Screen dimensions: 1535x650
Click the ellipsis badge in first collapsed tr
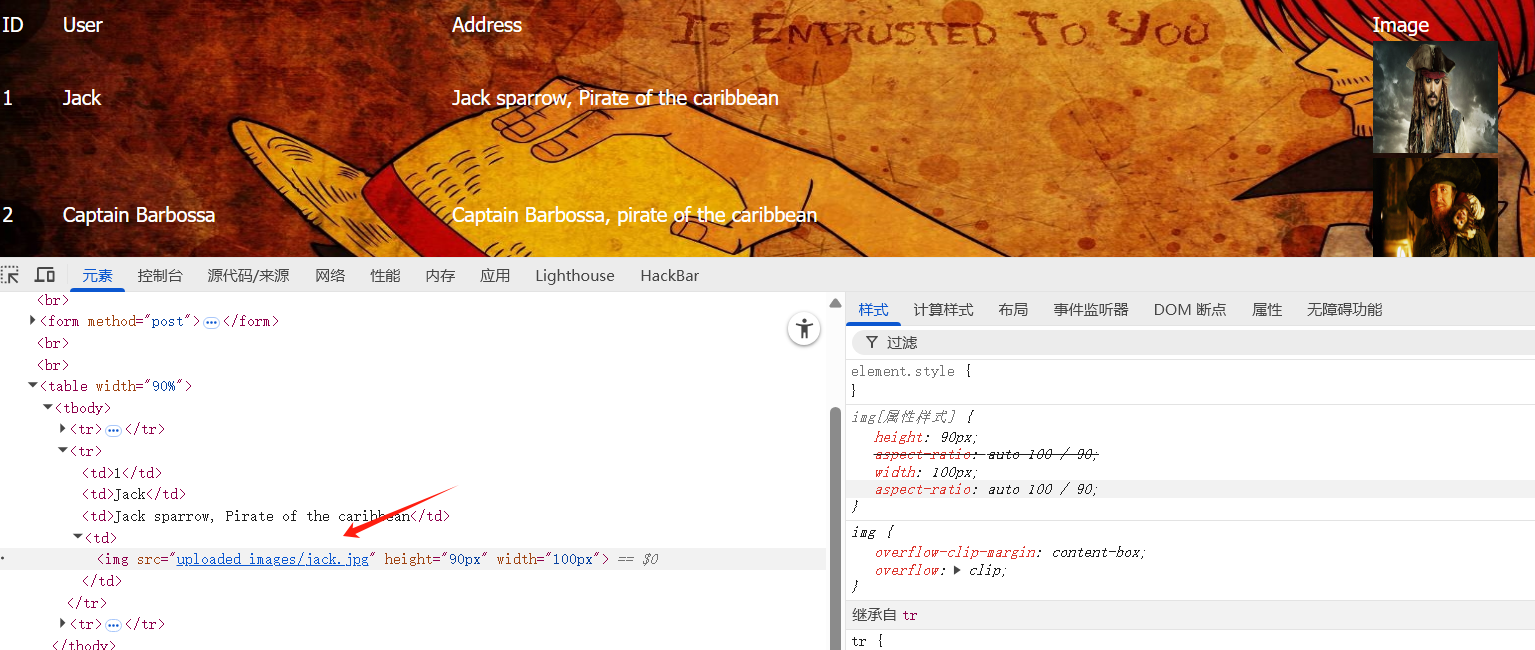point(113,430)
